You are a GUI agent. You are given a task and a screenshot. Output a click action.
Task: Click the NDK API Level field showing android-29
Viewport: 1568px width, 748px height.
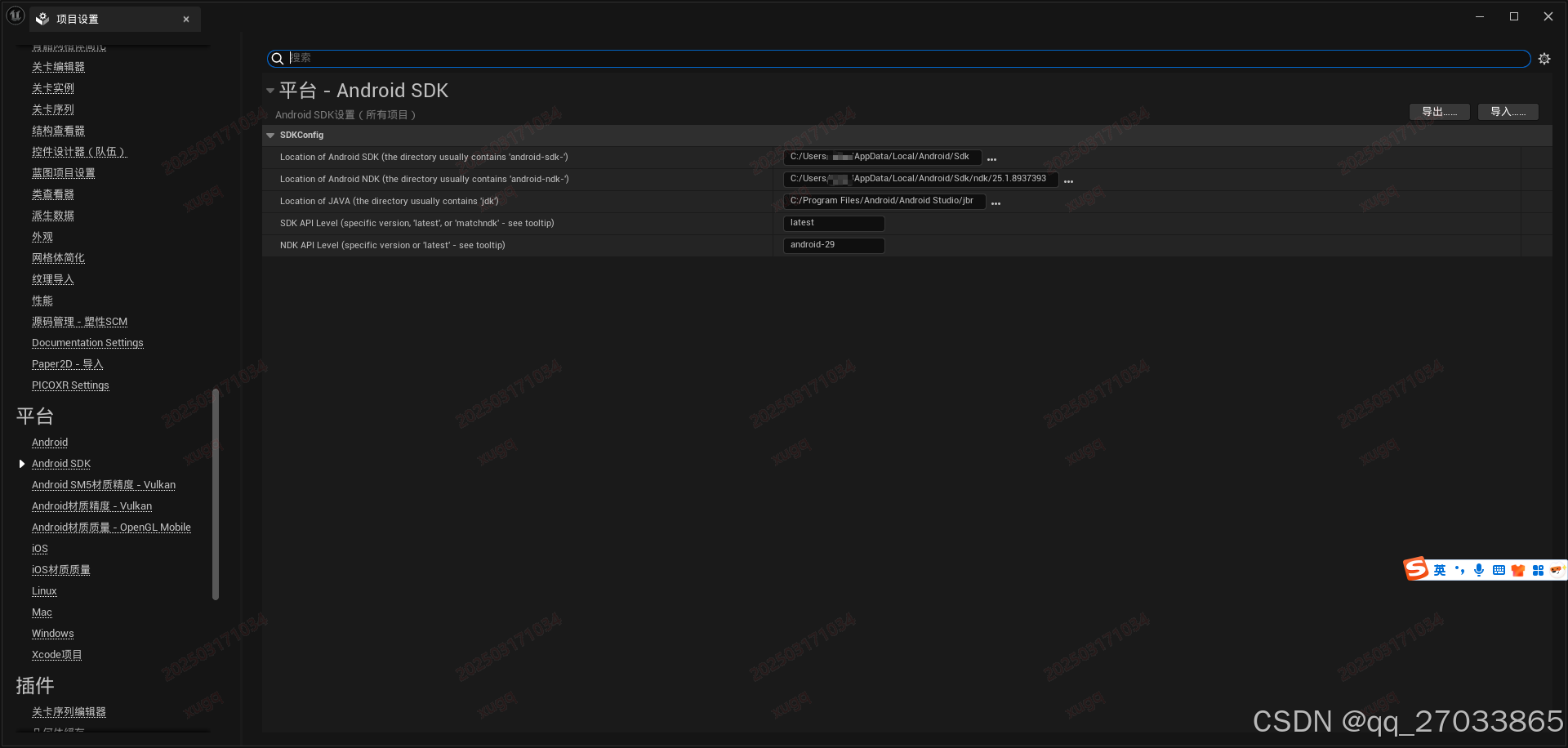coord(833,245)
